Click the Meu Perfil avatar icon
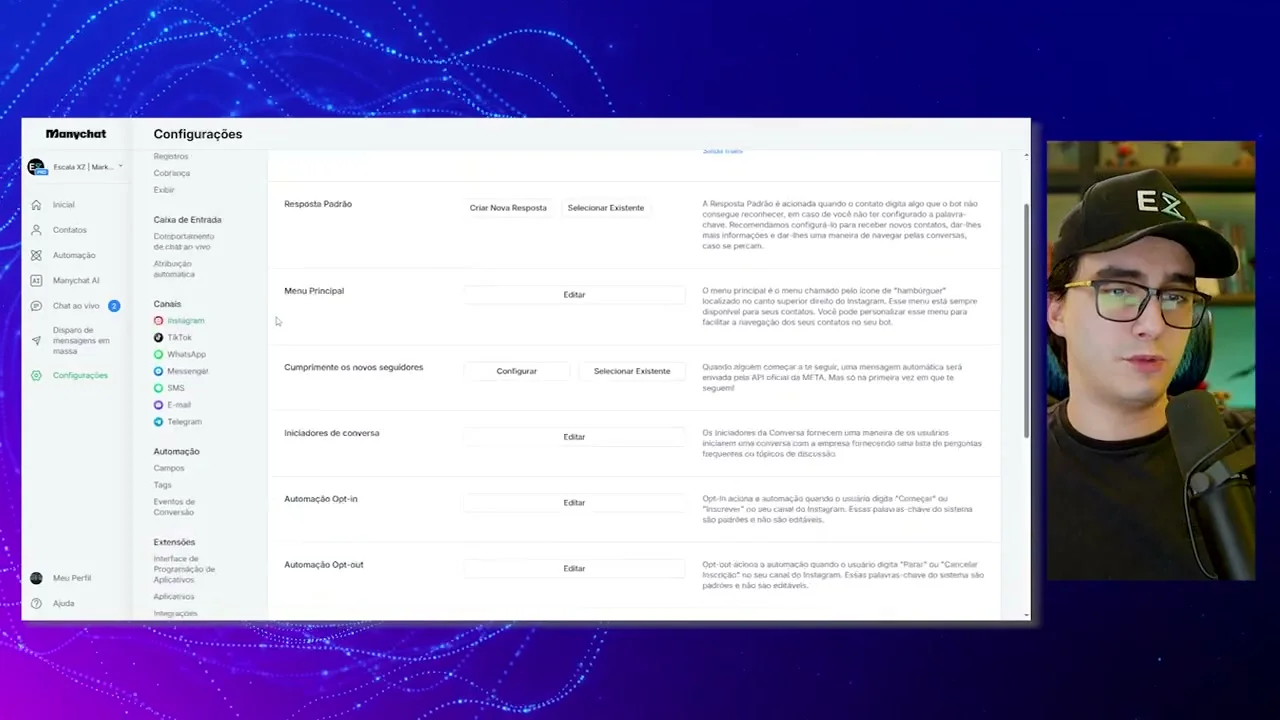1280x720 pixels. tap(36, 578)
